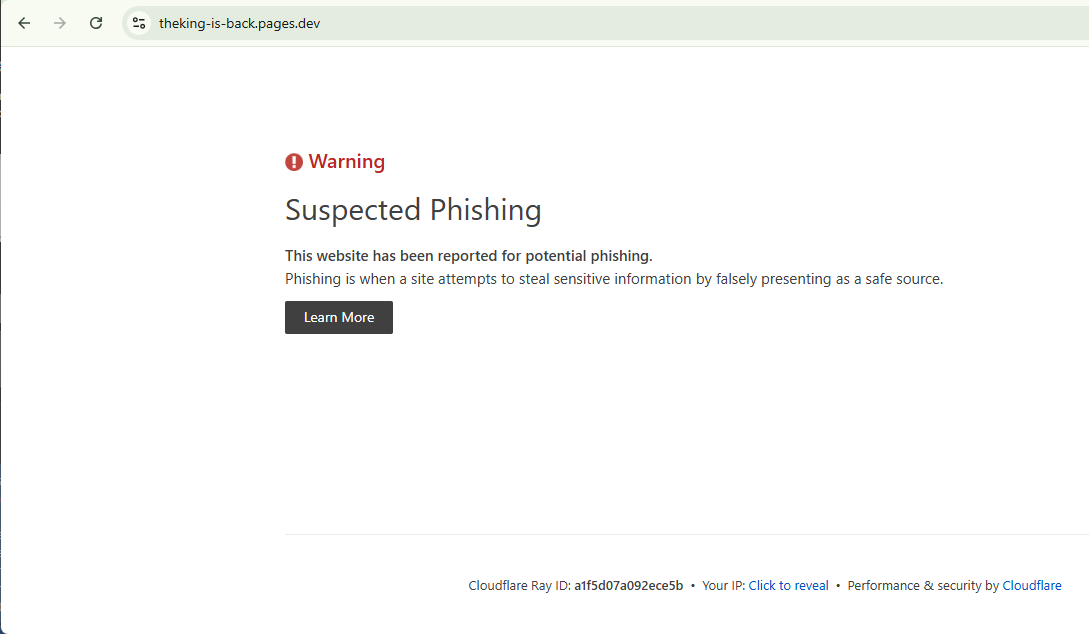The image size is (1089, 634).
Task: Reload the suspected phishing page
Action: point(96,23)
